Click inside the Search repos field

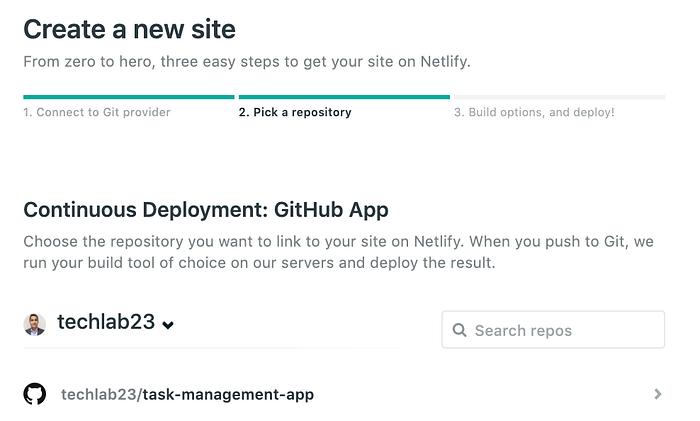[553, 329]
